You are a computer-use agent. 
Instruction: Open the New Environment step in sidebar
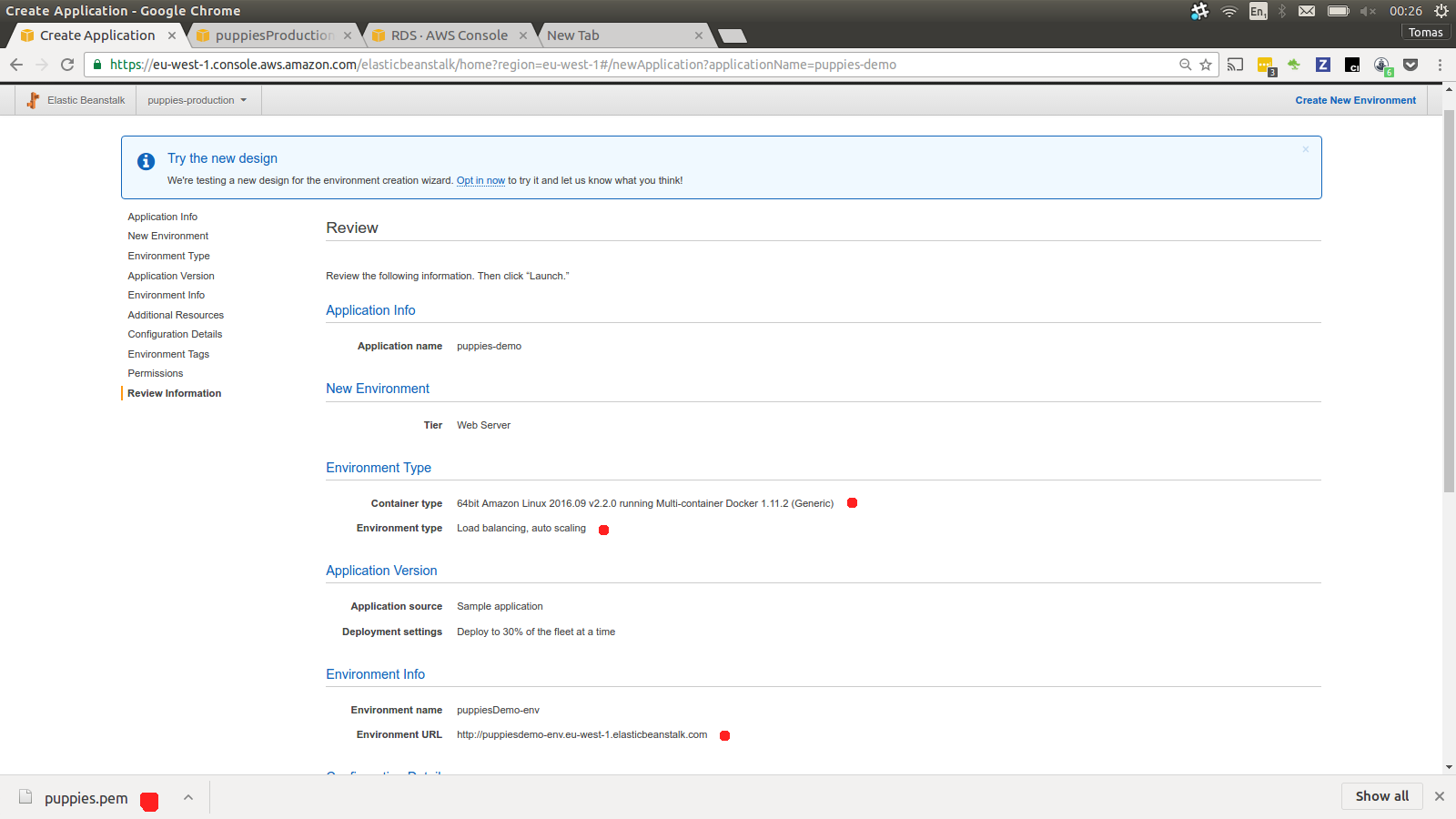[x=167, y=236]
